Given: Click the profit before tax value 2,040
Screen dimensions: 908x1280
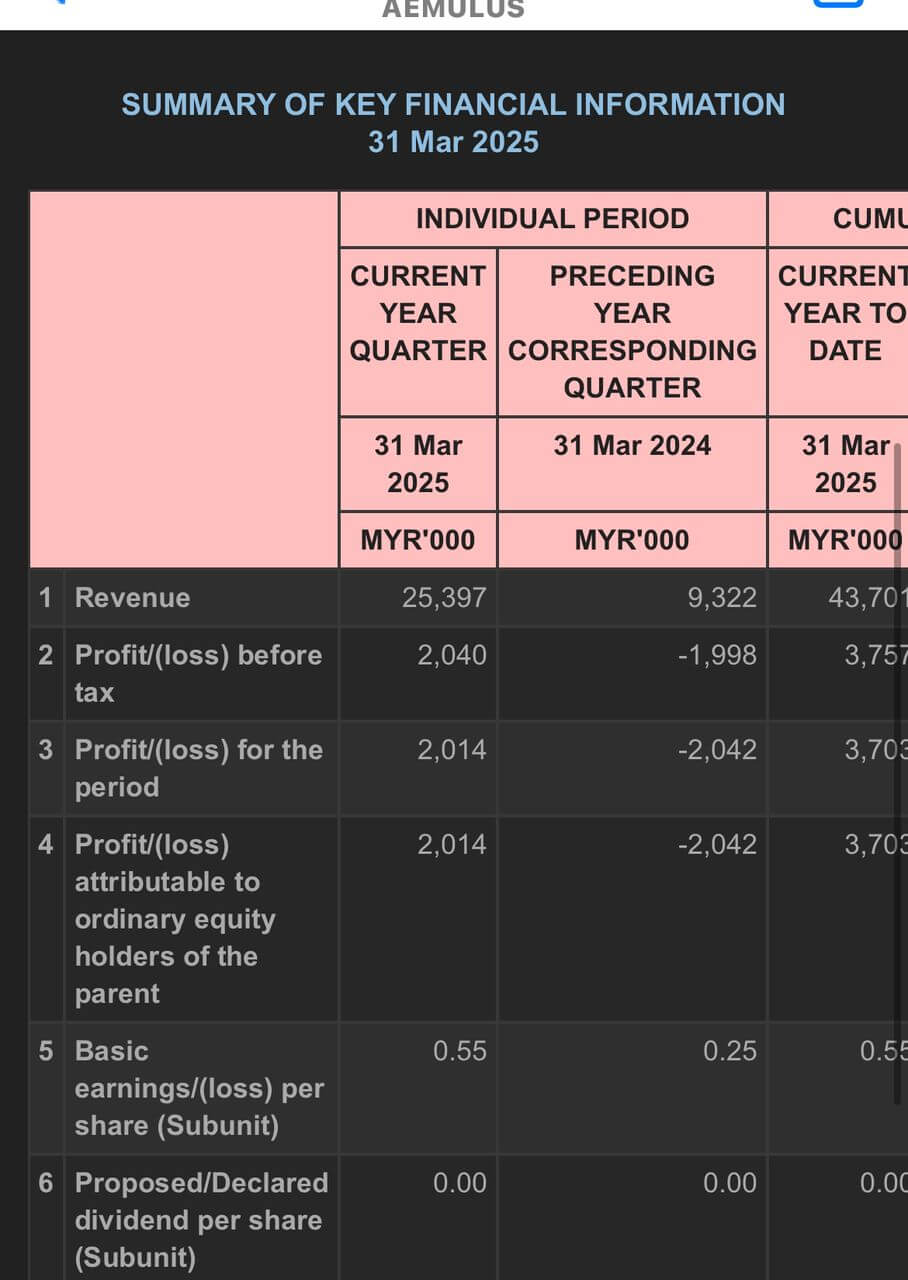Looking at the screenshot, I should (x=452, y=655).
